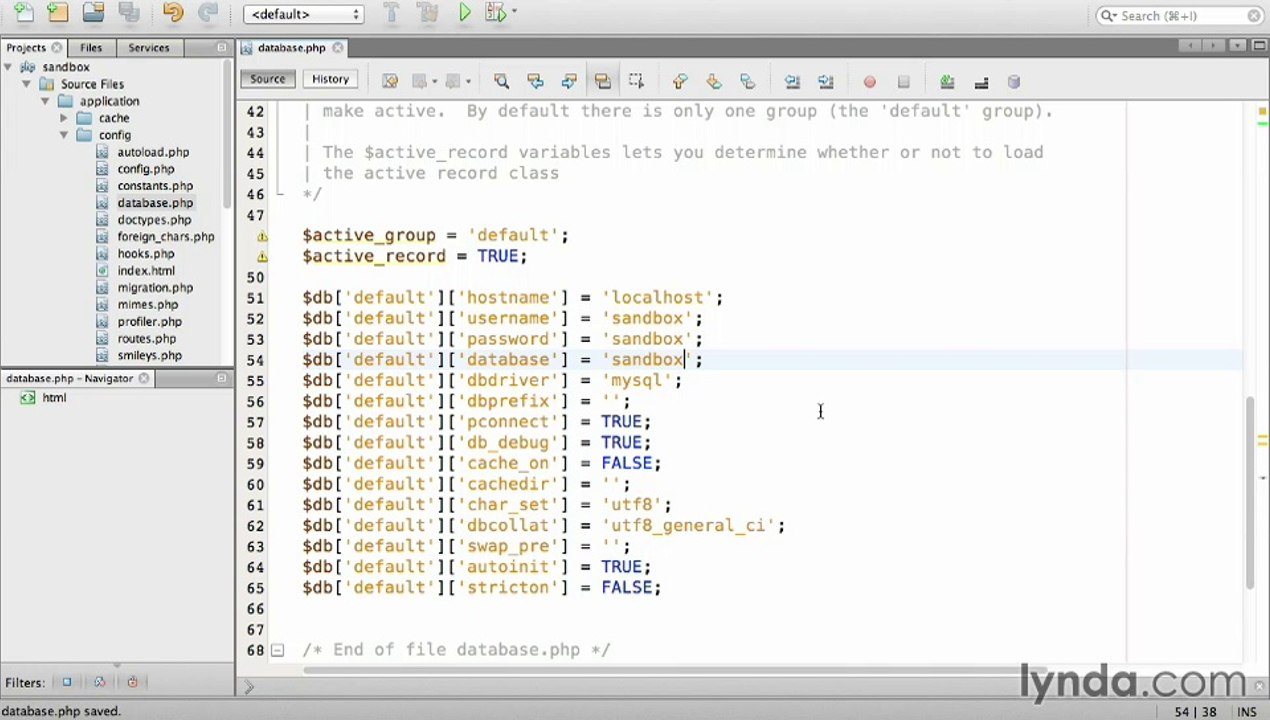Open config.php in the project tree
1270x720 pixels.
point(146,169)
